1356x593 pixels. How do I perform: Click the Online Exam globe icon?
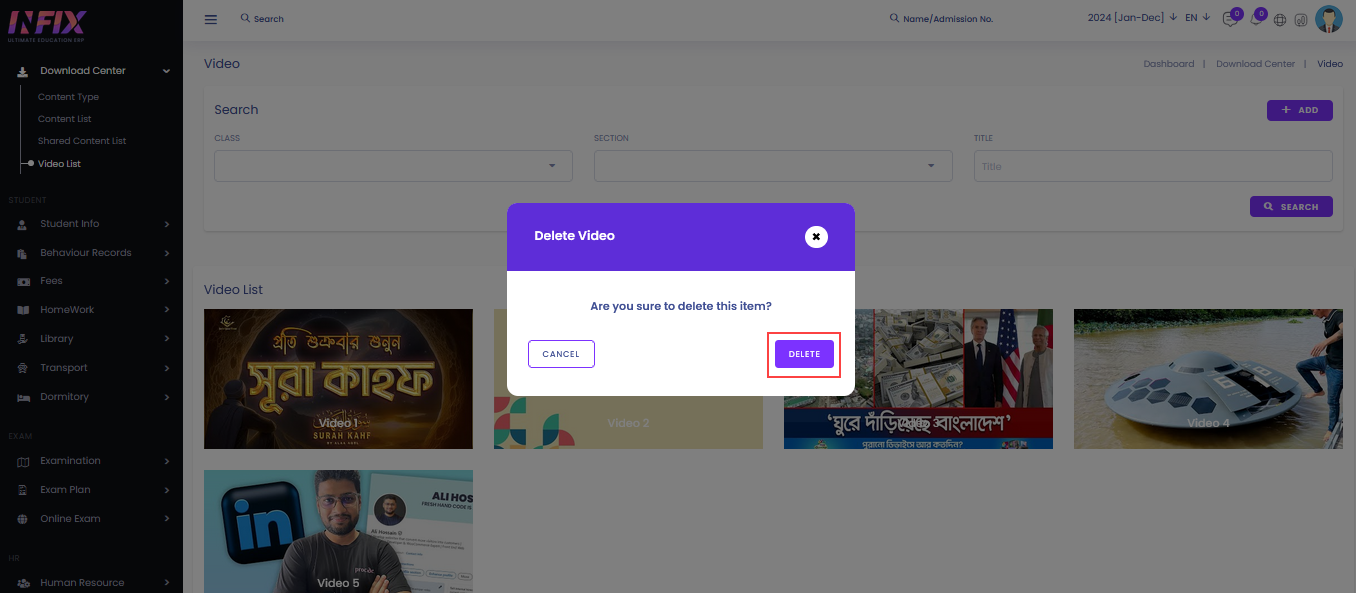click(23, 519)
